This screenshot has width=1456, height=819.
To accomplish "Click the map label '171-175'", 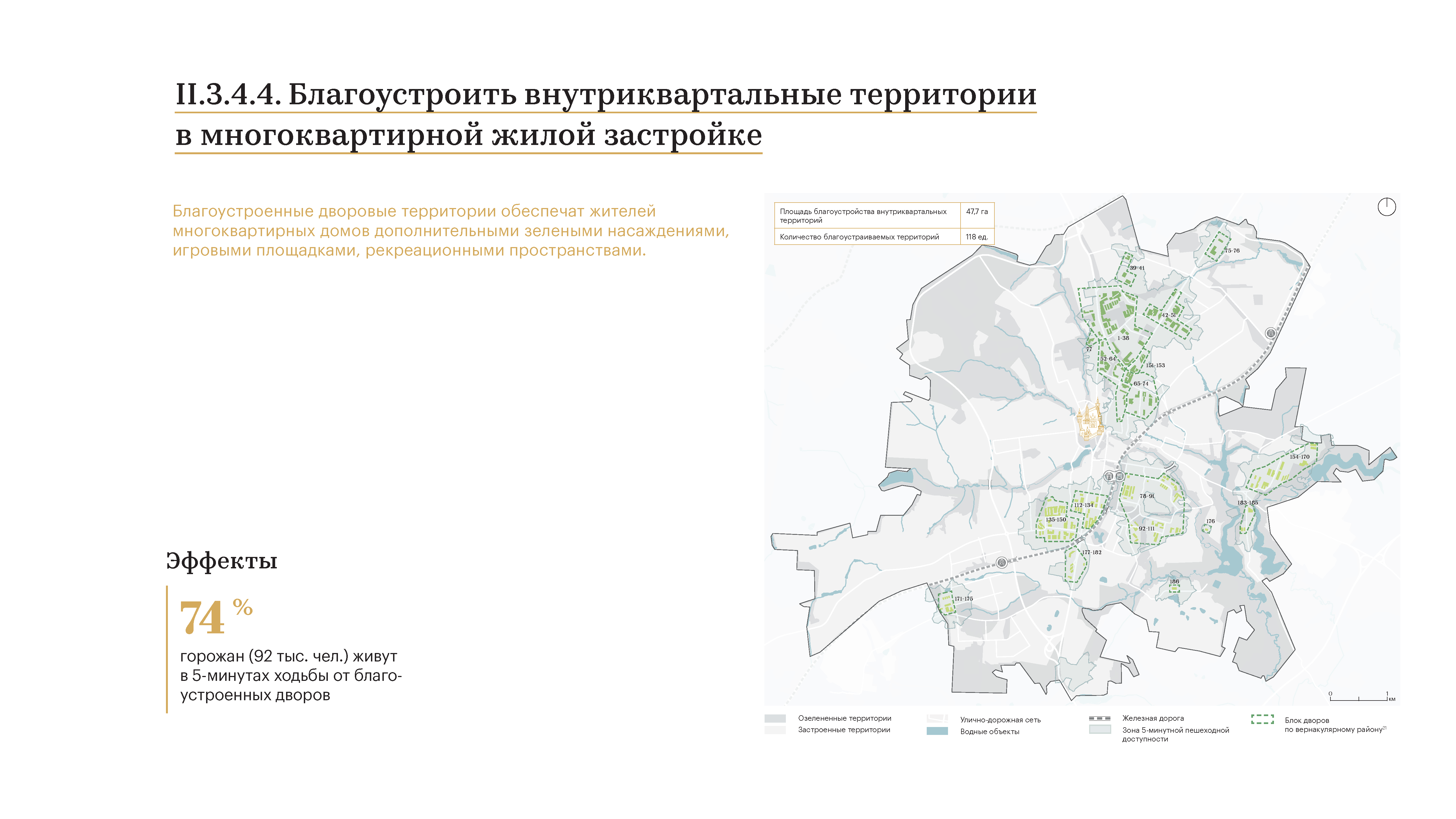I will click(964, 599).
